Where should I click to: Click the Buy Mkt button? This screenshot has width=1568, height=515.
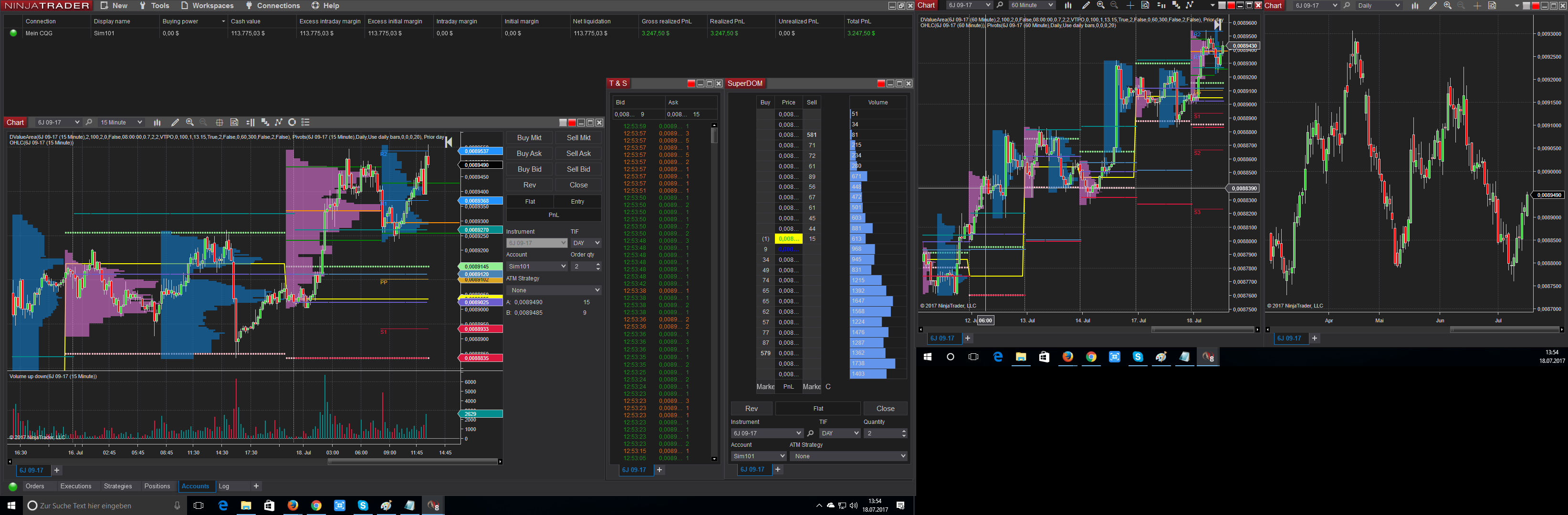pos(529,138)
